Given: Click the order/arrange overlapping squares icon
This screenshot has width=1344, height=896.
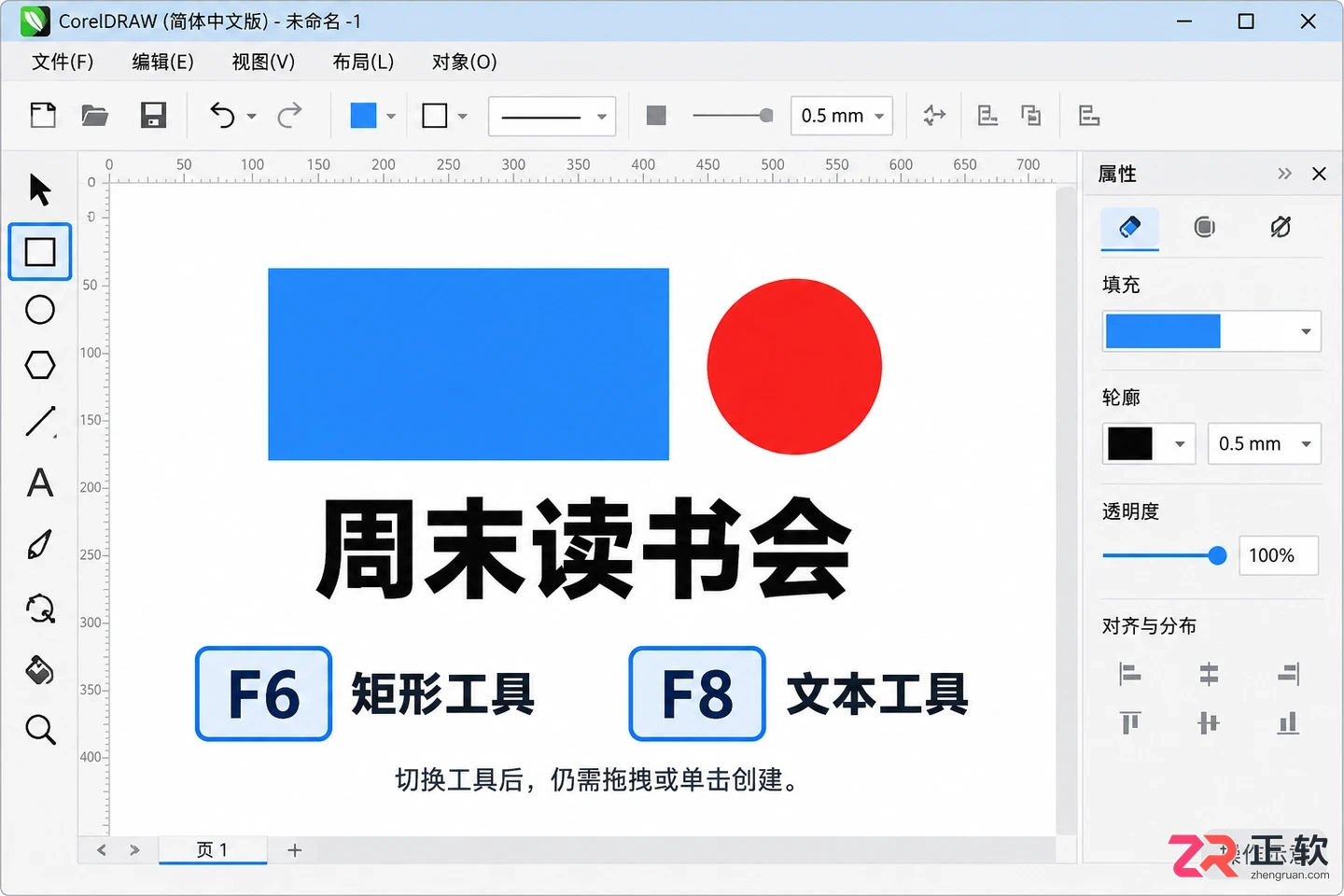Looking at the screenshot, I should (1031, 116).
